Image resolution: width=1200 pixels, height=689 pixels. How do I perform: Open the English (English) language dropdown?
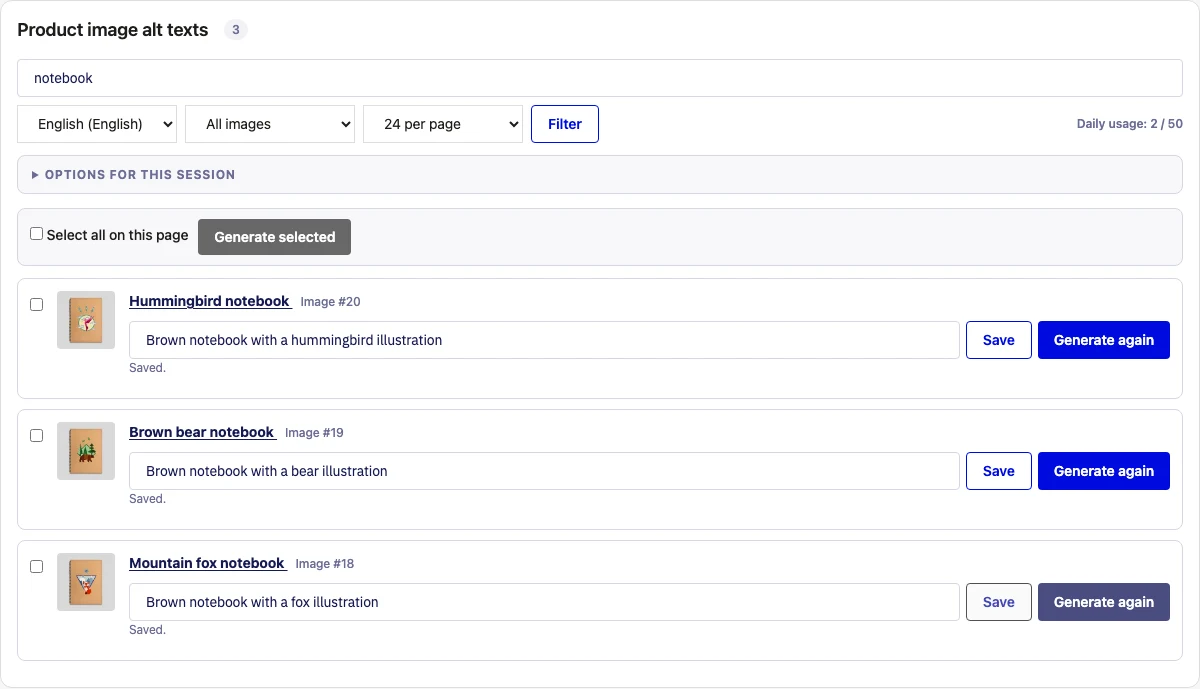point(97,124)
